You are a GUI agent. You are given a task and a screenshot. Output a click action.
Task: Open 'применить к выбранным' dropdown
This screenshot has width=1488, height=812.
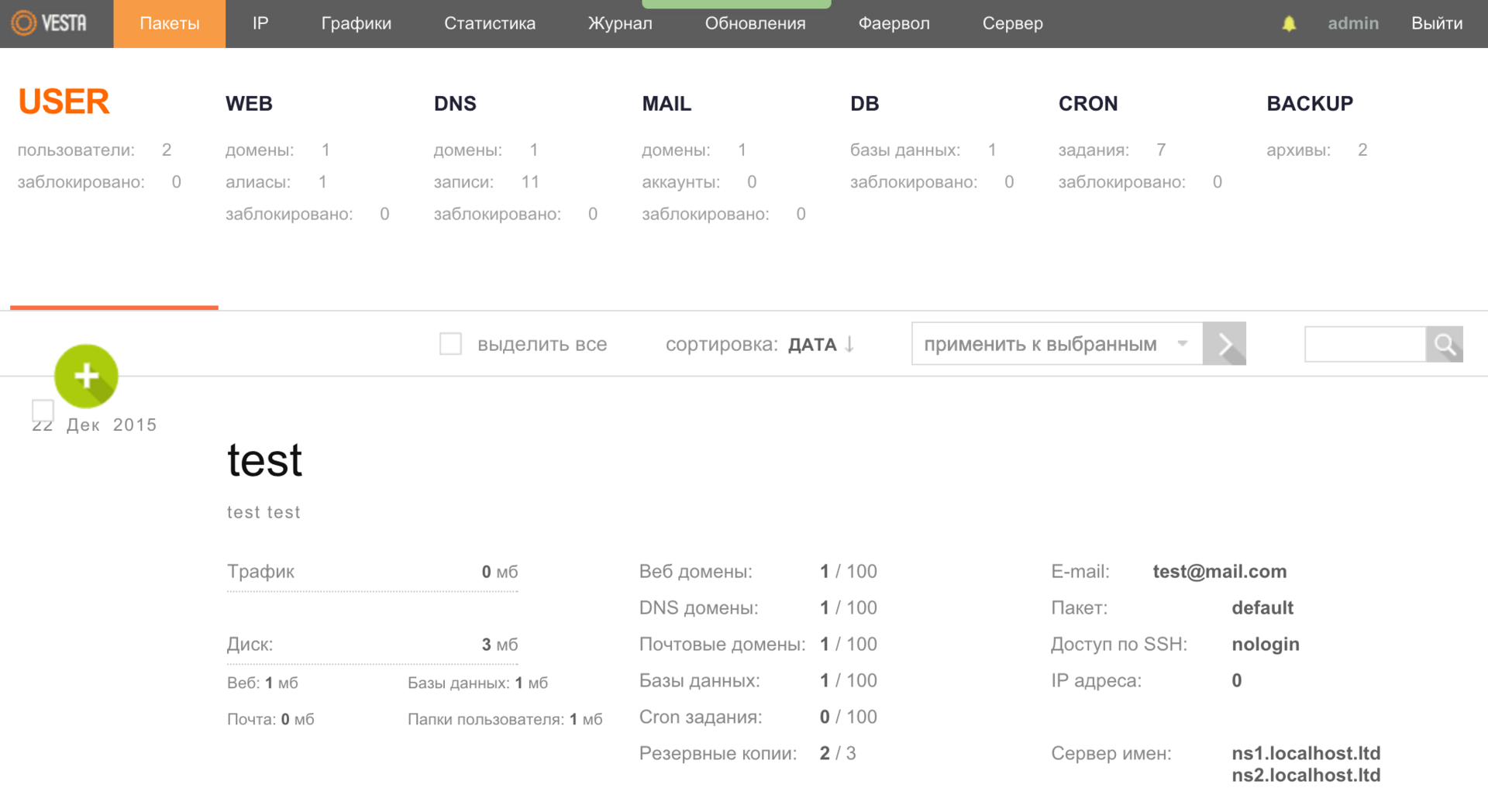click(1057, 344)
